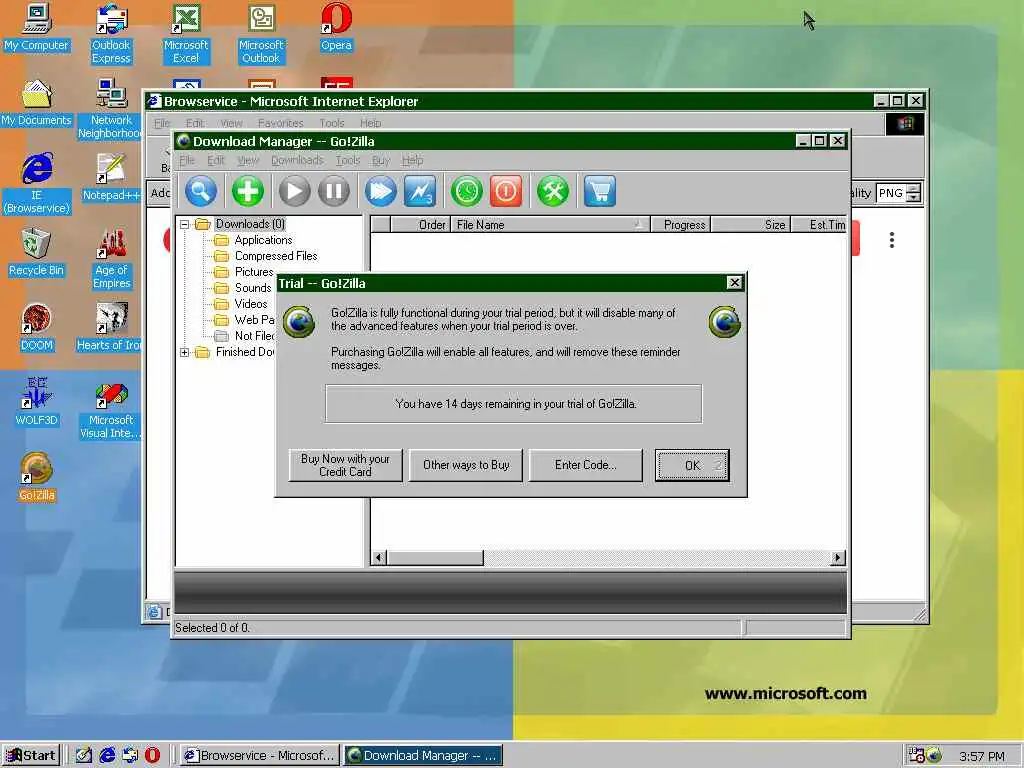Click the blue shopping cart buy icon
The image size is (1024, 768).
[600, 191]
